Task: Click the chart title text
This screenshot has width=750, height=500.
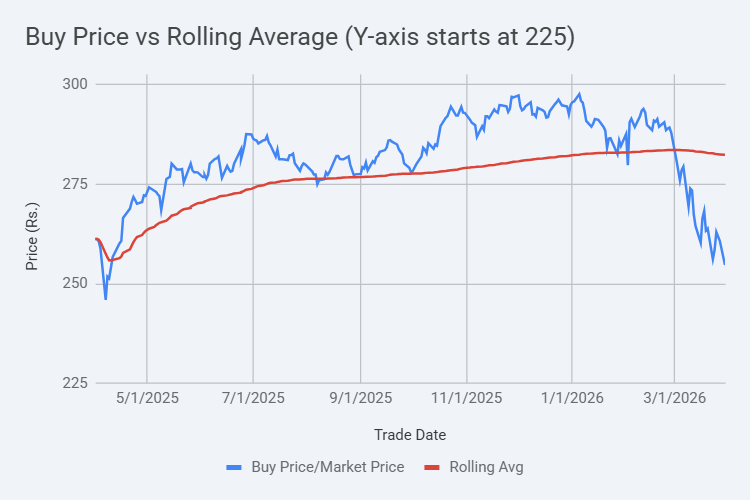Action: (299, 38)
